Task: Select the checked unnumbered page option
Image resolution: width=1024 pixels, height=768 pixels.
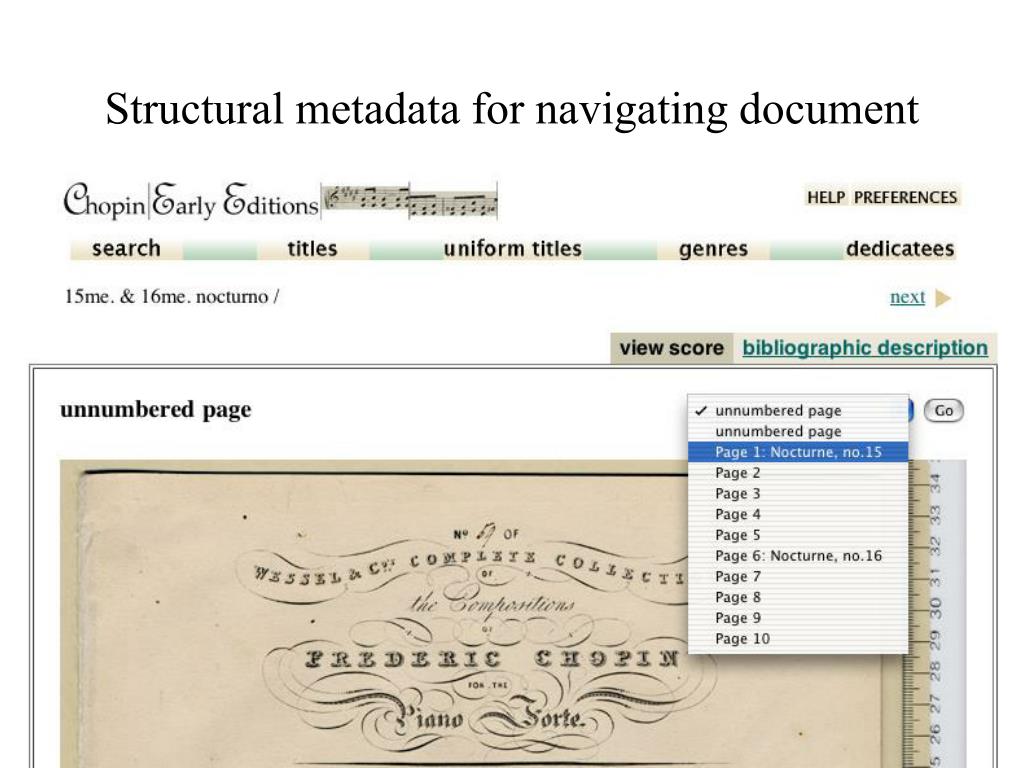Action: (x=798, y=411)
